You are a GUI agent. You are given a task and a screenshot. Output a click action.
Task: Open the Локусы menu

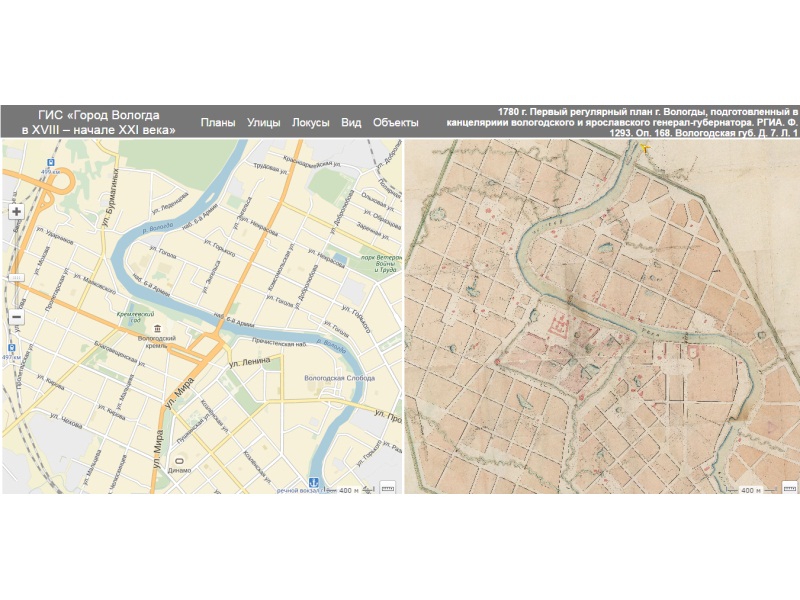pyautogui.click(x=310, y=122)
